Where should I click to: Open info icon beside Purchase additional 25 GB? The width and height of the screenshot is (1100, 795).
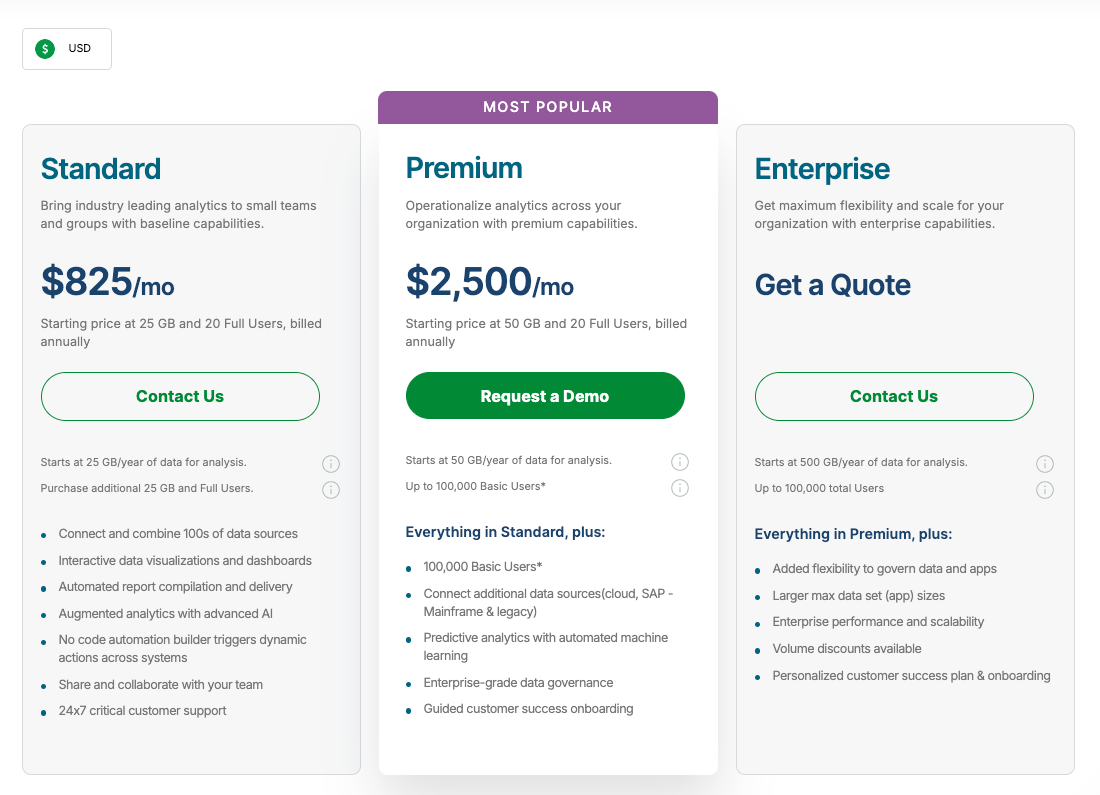point(331,490)
